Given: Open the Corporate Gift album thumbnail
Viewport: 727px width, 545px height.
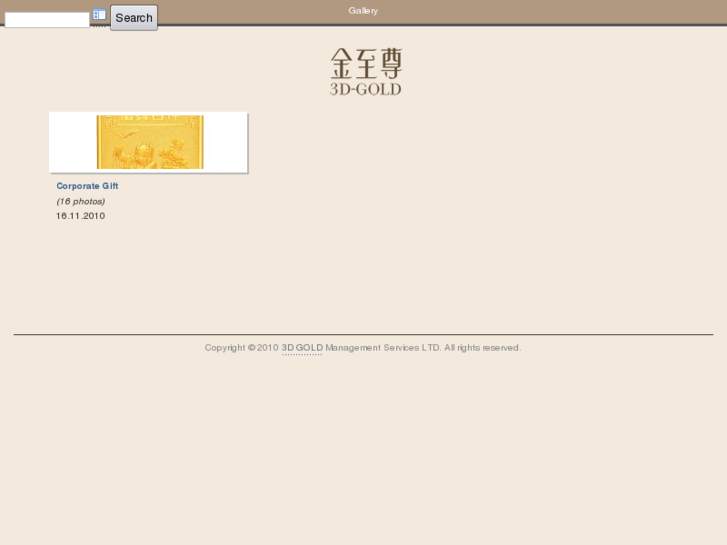Looking at the screenshot, I should click(149, 142).
